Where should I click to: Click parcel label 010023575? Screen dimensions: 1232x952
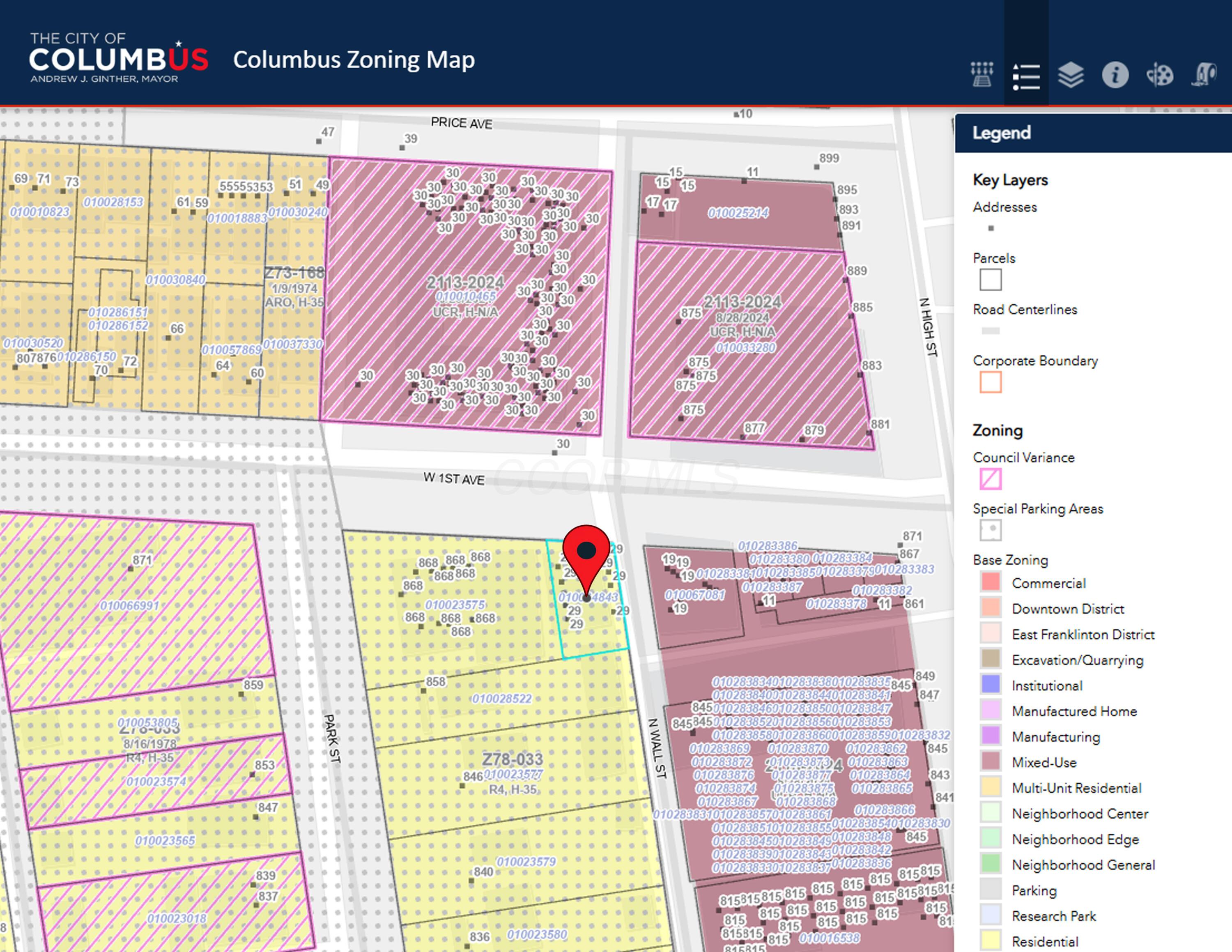click(455, 605)
